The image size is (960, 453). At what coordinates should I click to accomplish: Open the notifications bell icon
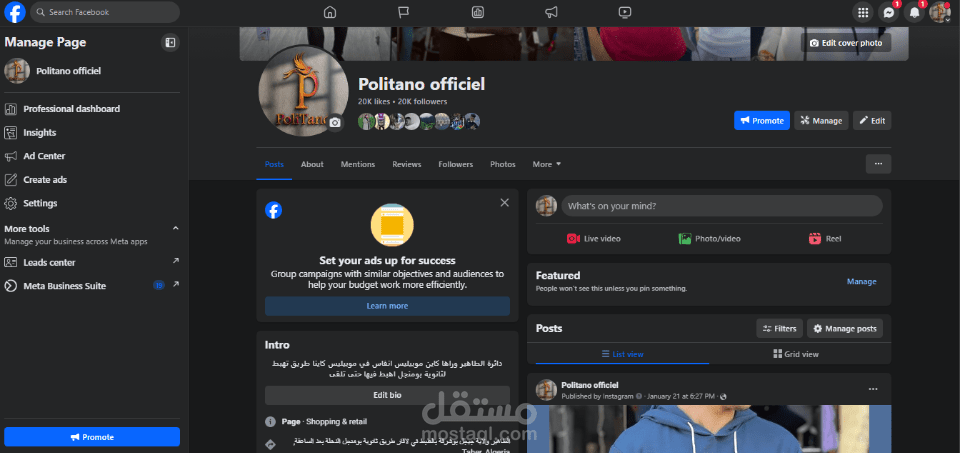[x=914, y=12]
